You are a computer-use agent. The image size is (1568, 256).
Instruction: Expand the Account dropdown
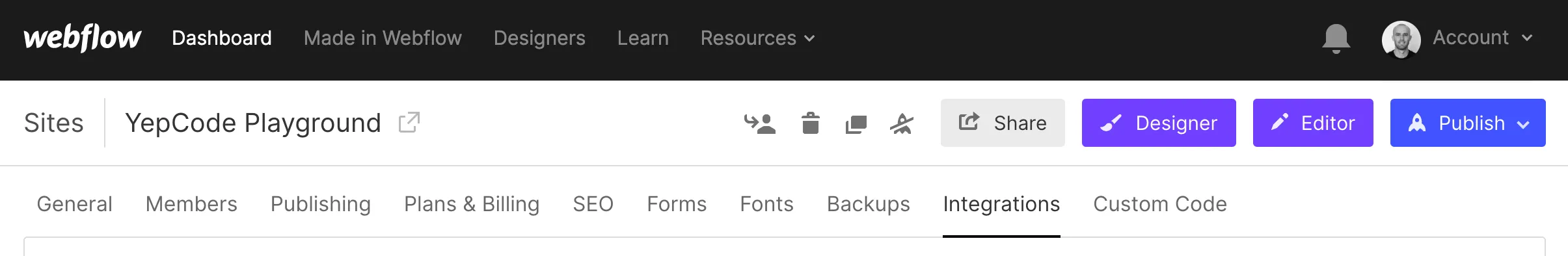click(1481, 38)
